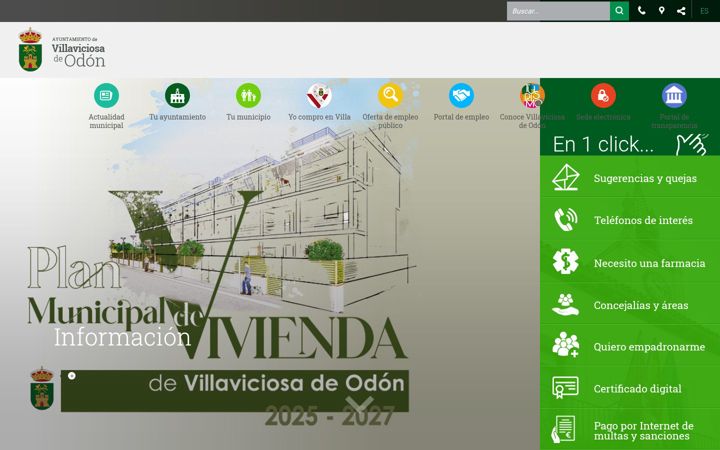
Task: Click the ringing phone icon for Teléfonos
Action: click(x=566, y=219)
